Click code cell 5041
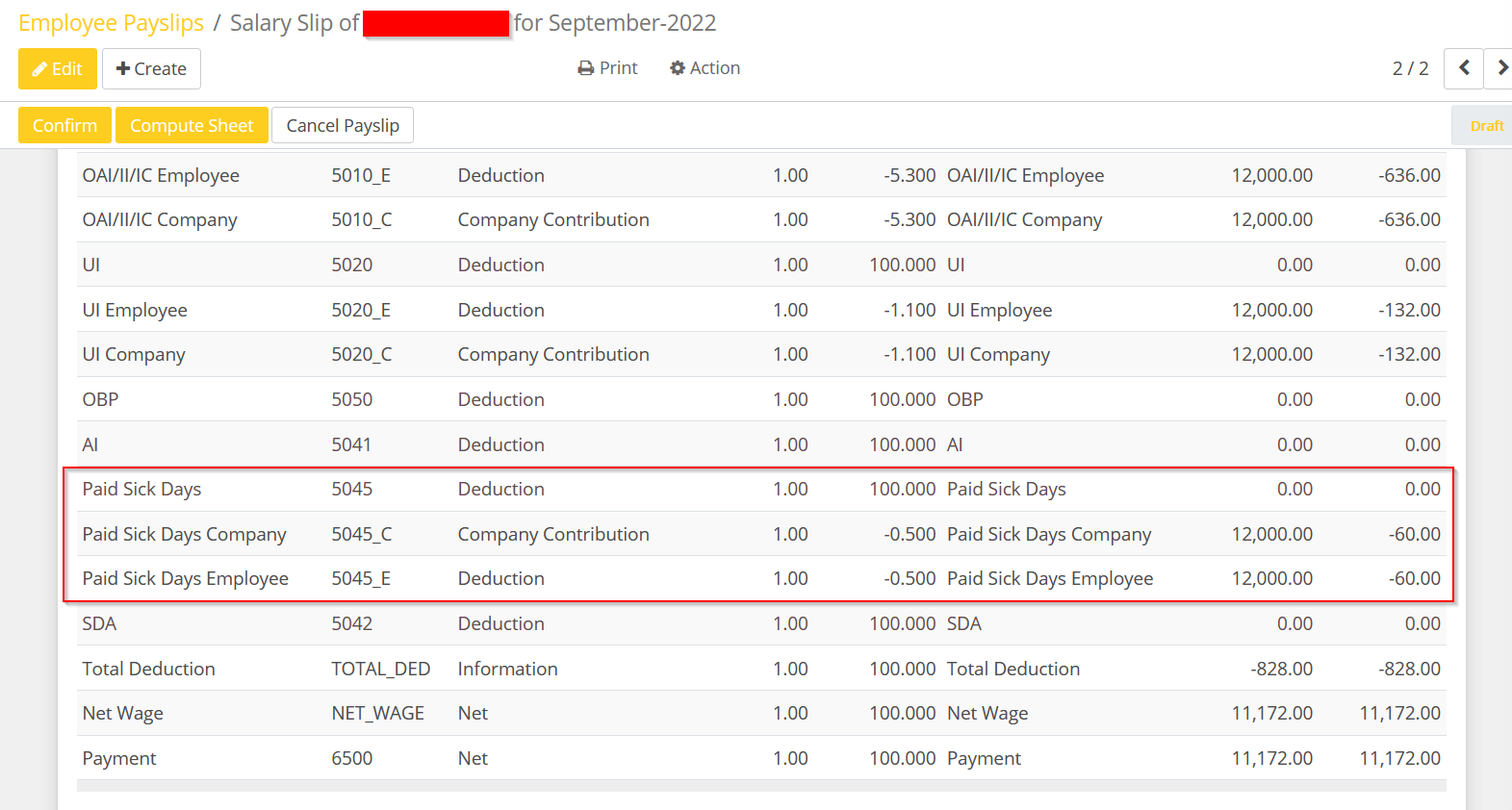This screenshot has height=810, width=1512. (x=351, y=444)
